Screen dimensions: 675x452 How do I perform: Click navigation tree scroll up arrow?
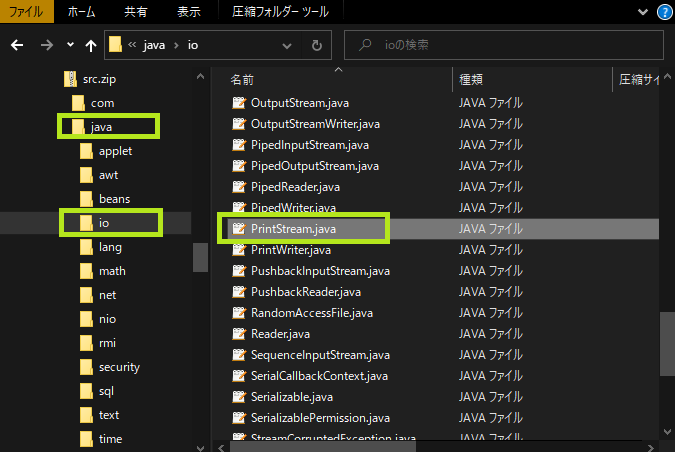(x=200, y=77)
